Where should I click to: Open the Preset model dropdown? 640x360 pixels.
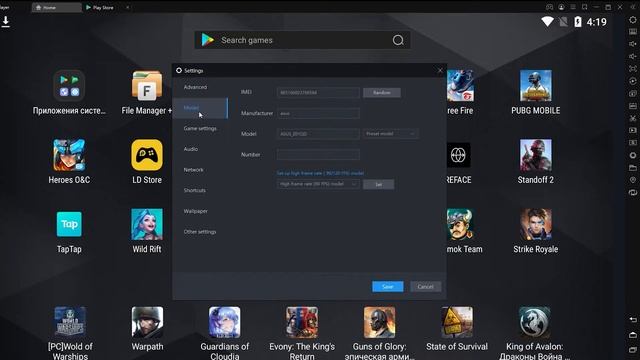click(390, 133)
